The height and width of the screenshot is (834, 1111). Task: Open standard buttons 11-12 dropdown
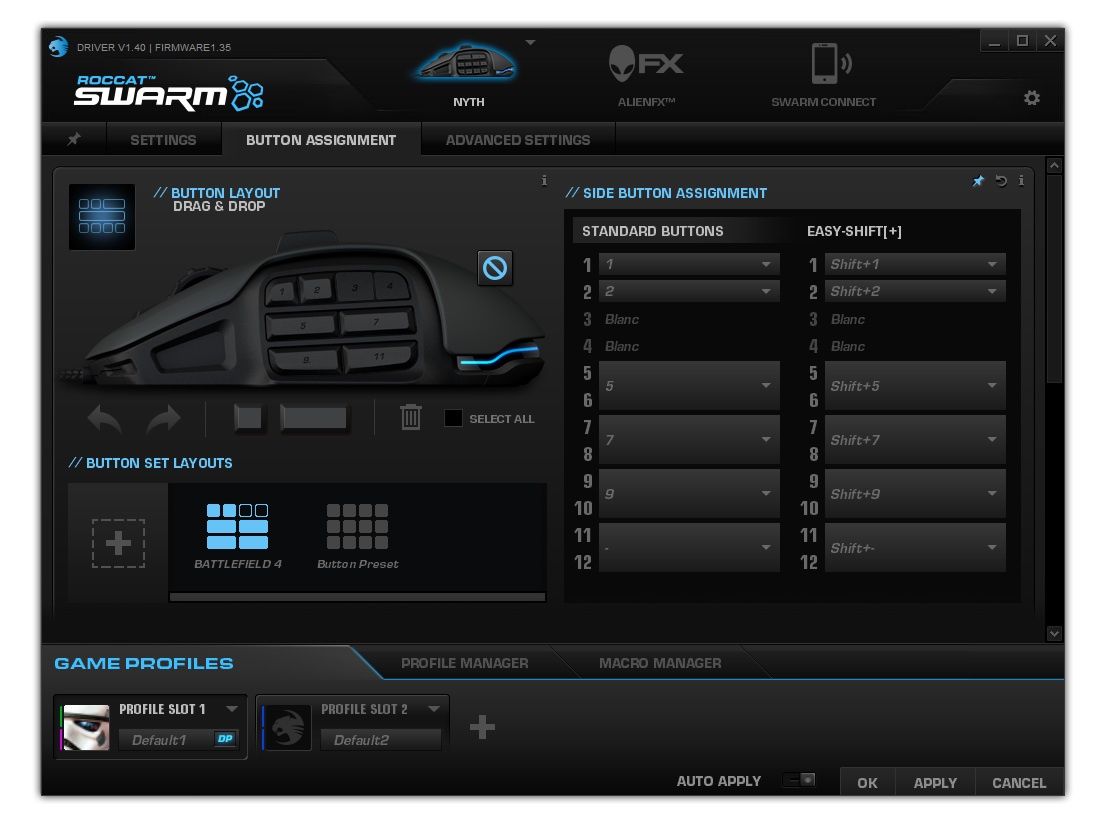tap(689, 548)
